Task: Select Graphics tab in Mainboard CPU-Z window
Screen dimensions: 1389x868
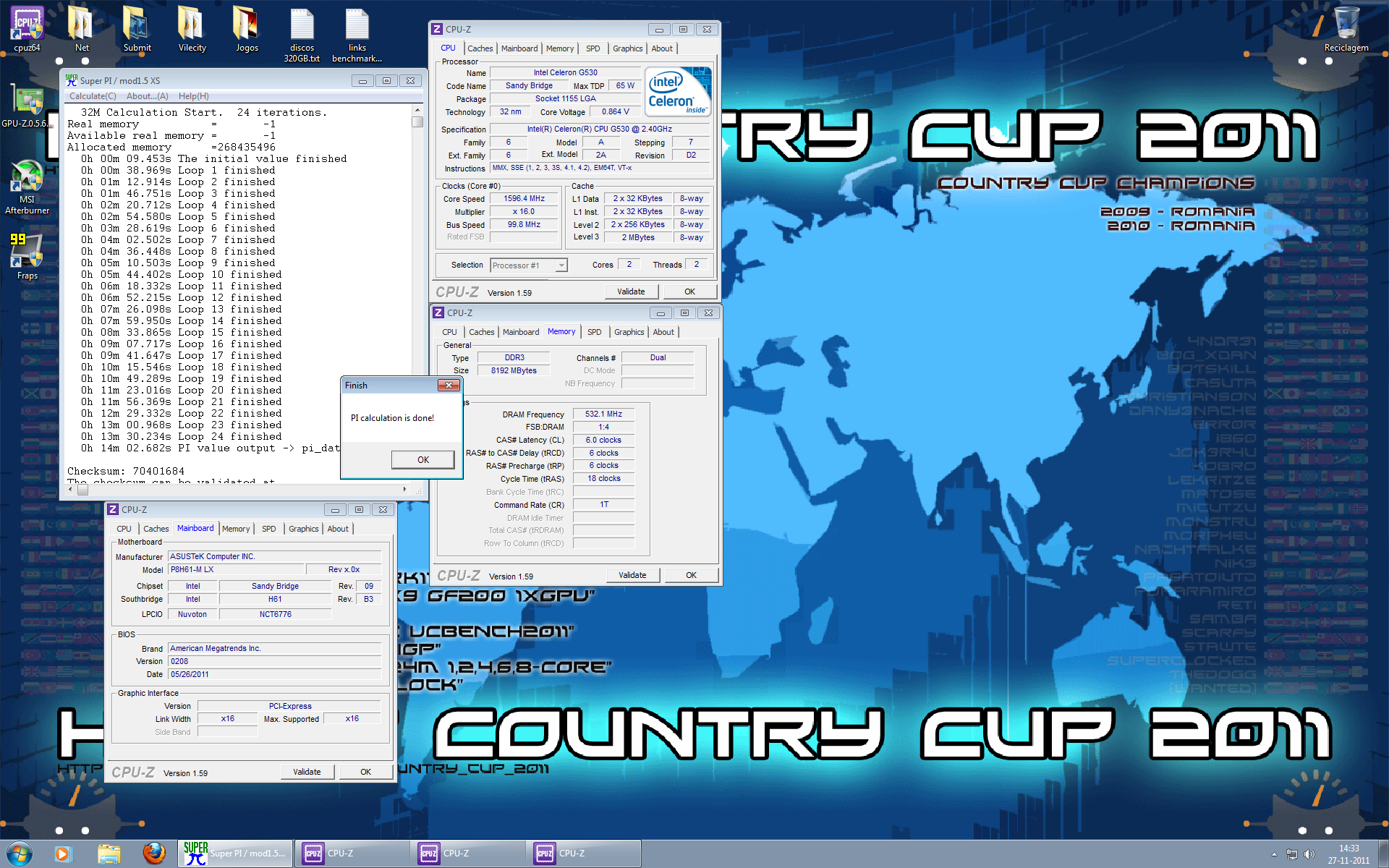Action: click(x=303, y=529)
